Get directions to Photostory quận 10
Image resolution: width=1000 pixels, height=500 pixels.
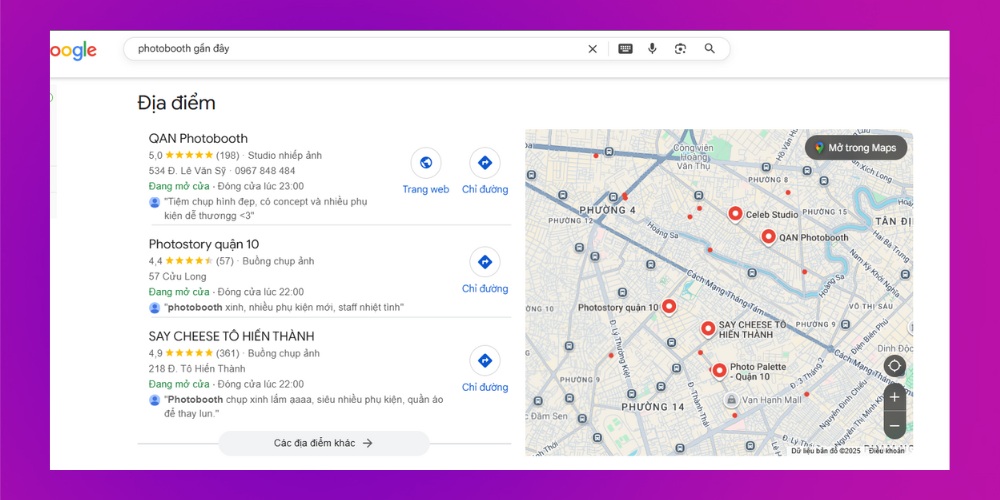click(x=485, y=262)
